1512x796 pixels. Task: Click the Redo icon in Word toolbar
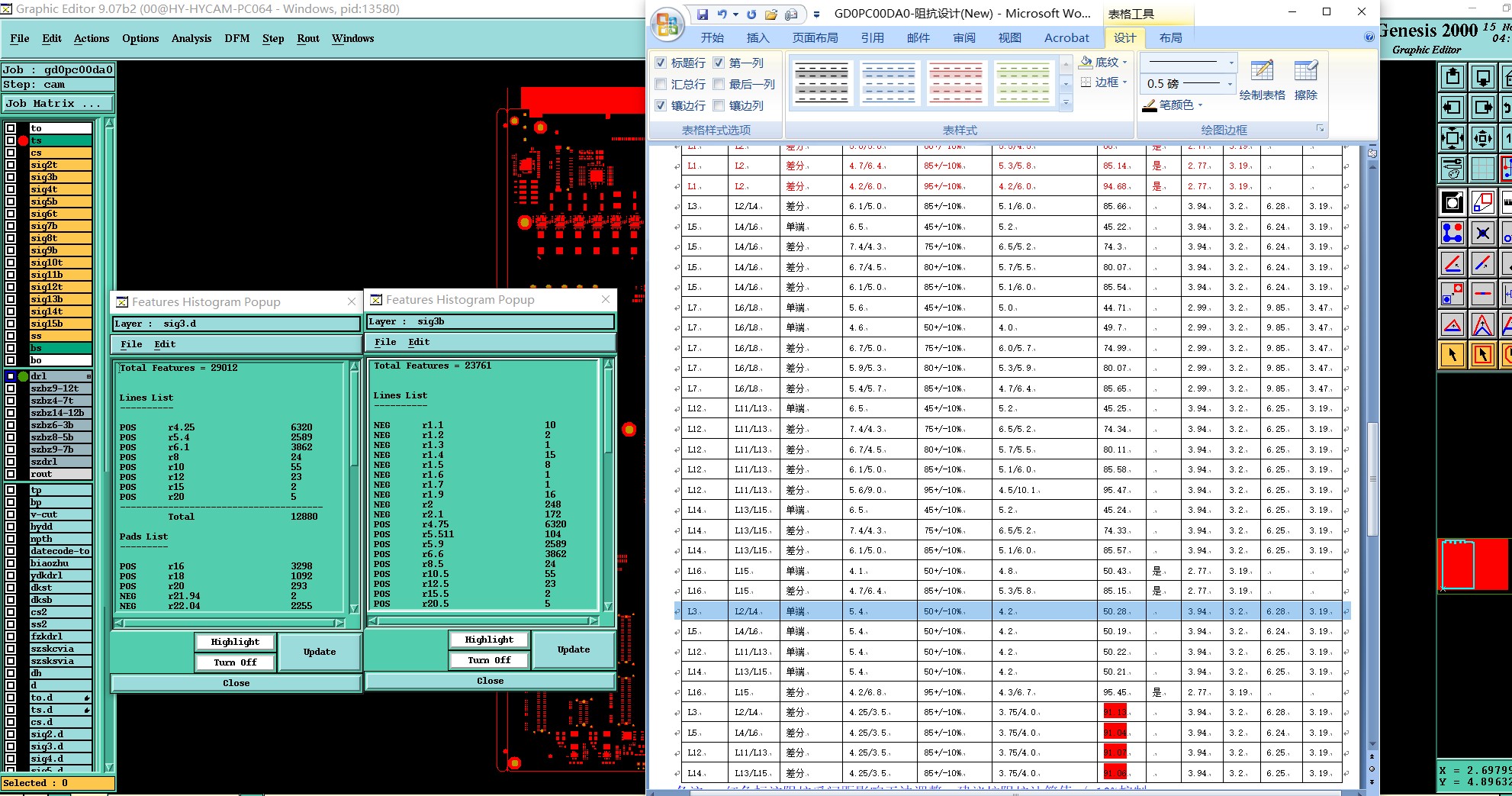751,15
